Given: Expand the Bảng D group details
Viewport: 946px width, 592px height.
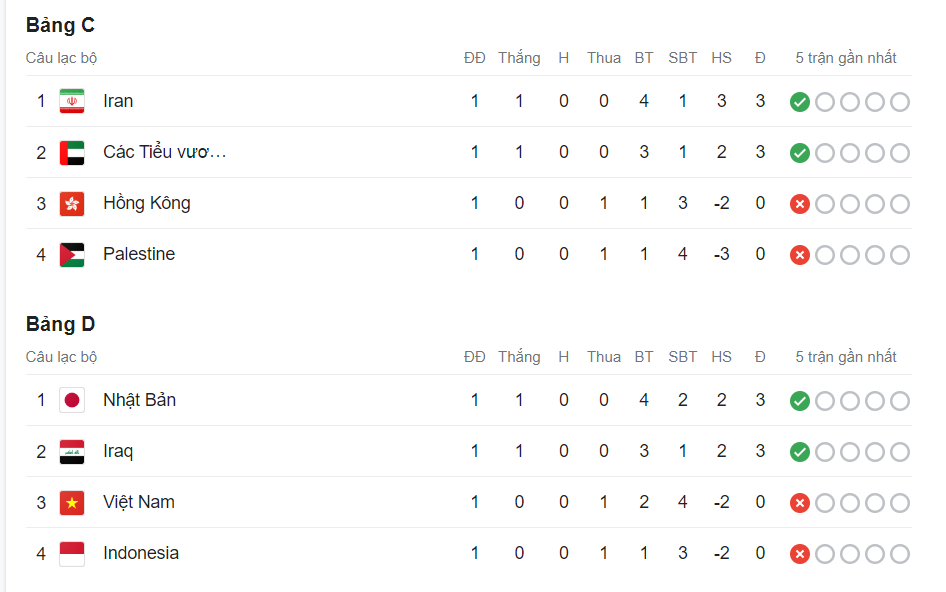Looking at the screenshot, I should click(x=60, y=324).
